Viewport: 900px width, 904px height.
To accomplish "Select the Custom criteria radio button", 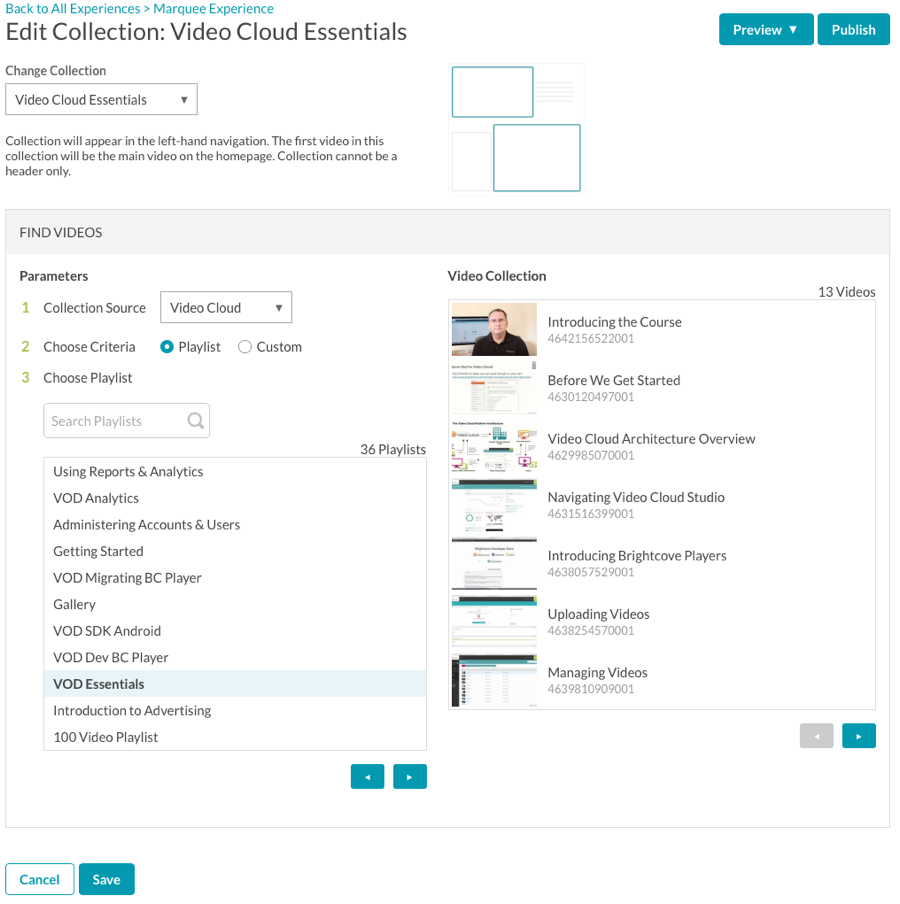I will pyautogui.click(x=244, y=347).
